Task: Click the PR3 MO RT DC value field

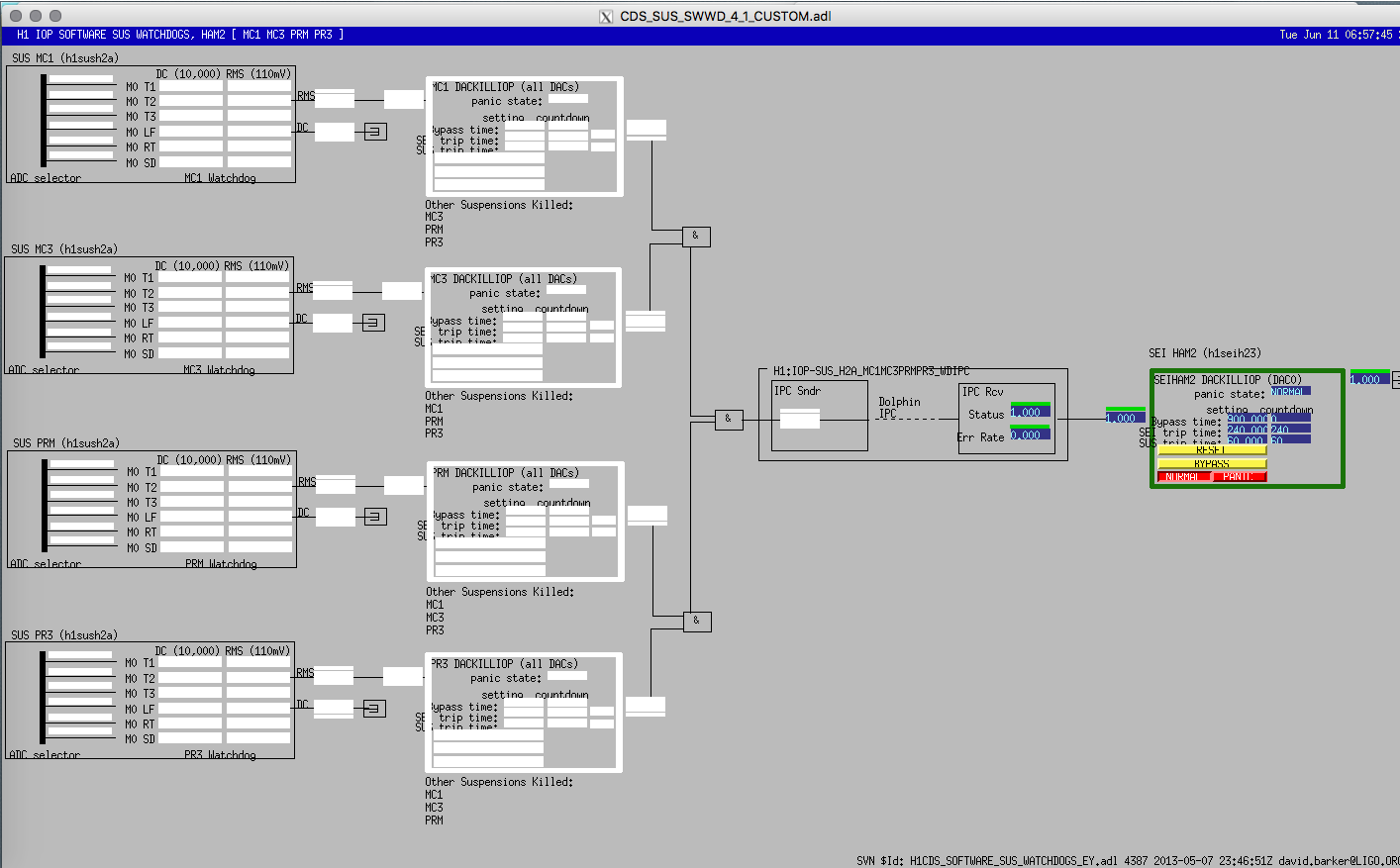Action: tap(190, 723)
